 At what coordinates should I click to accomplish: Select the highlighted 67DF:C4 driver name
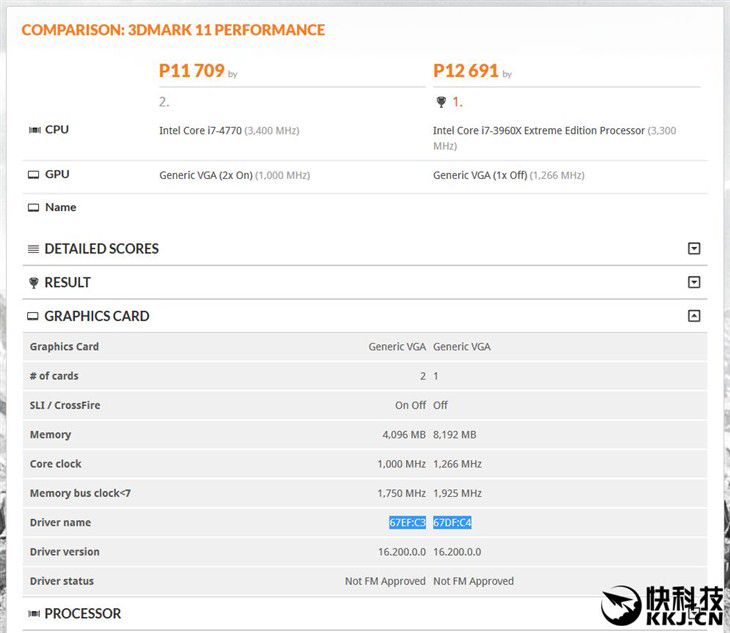click(452, 523)
